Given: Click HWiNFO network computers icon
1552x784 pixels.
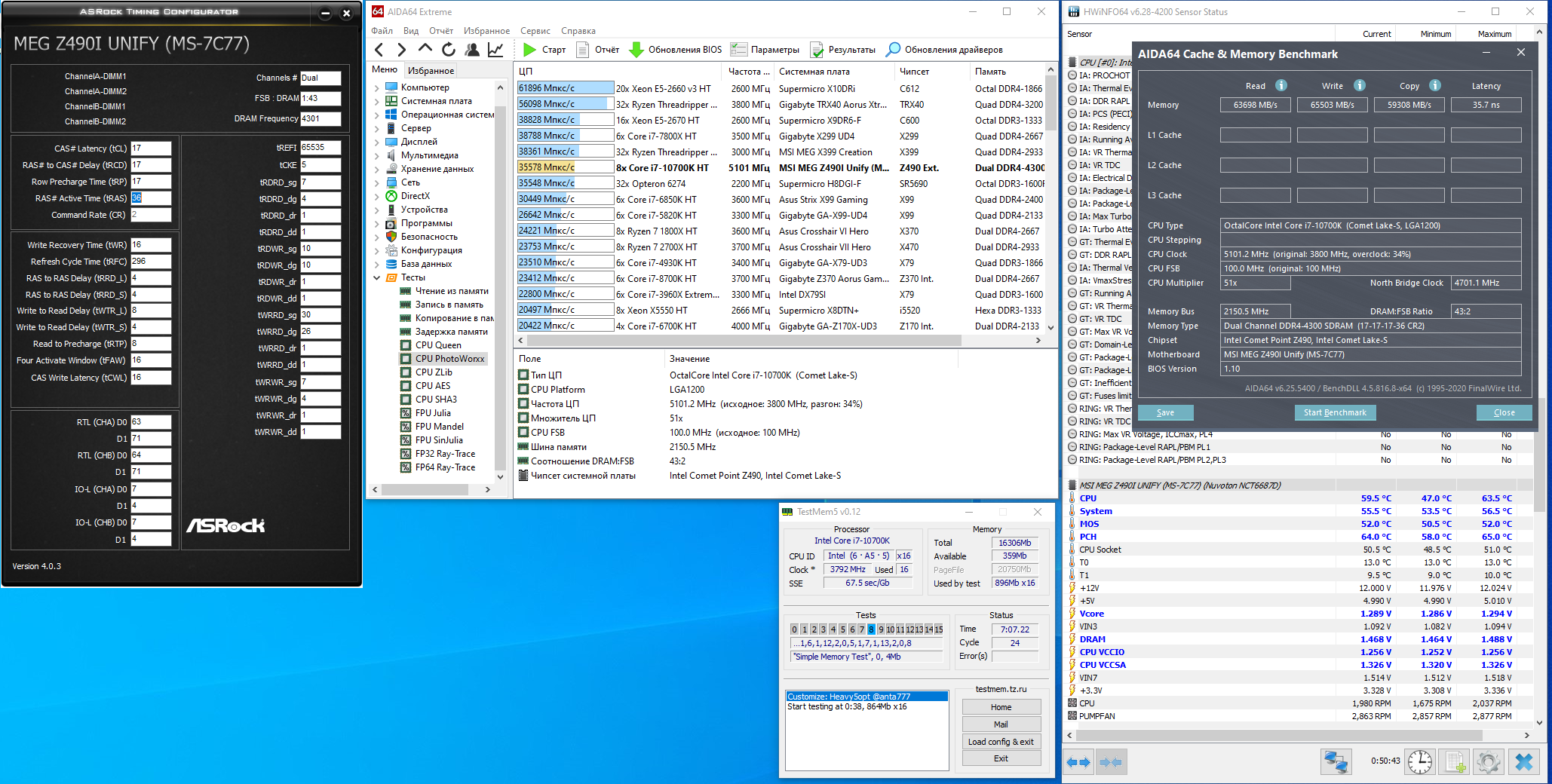Looking at the screenshot, I should 1336,762.
